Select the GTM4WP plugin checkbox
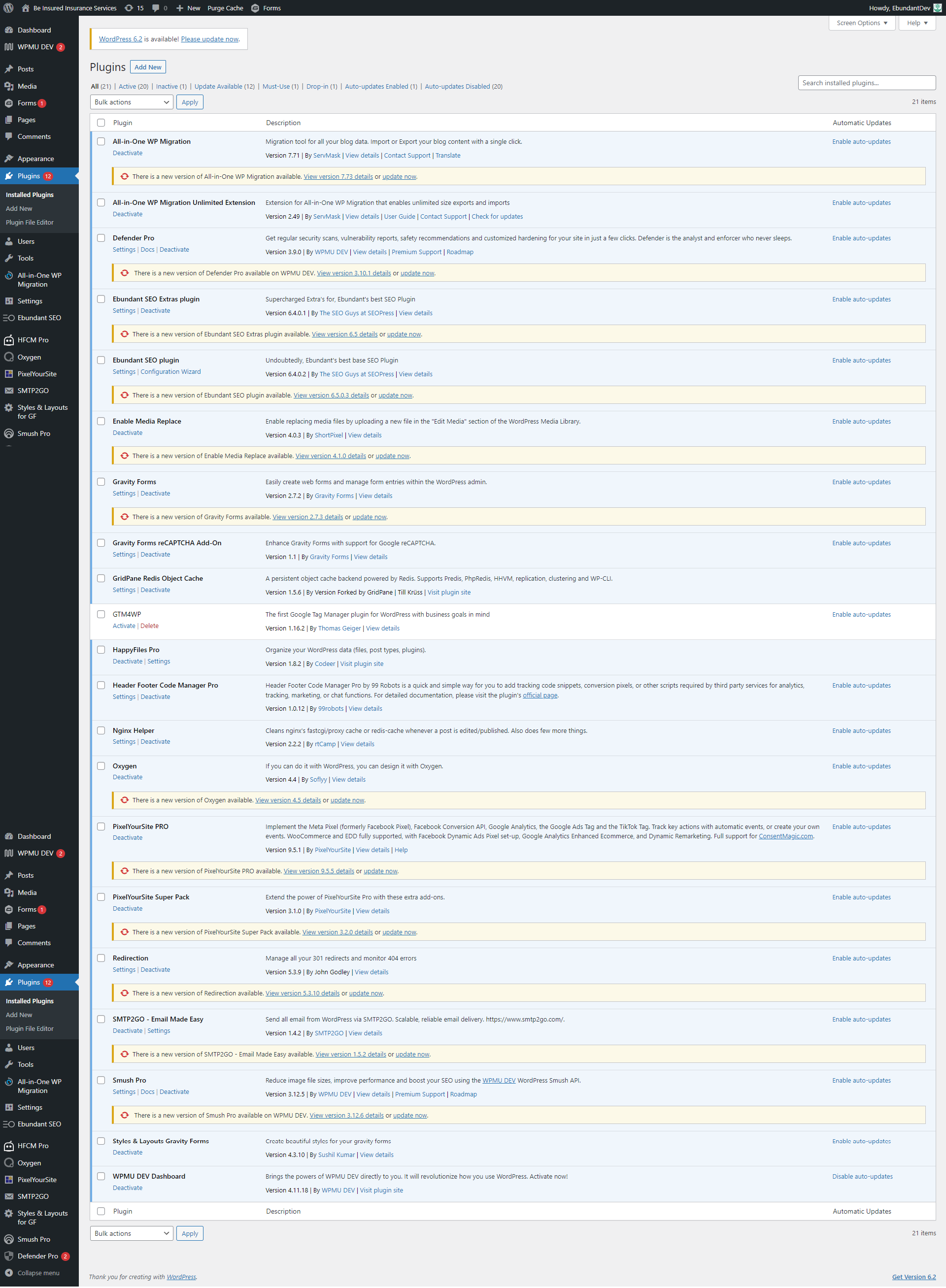The height and width of the screenshot is (1288, 946). pos(101,614)
